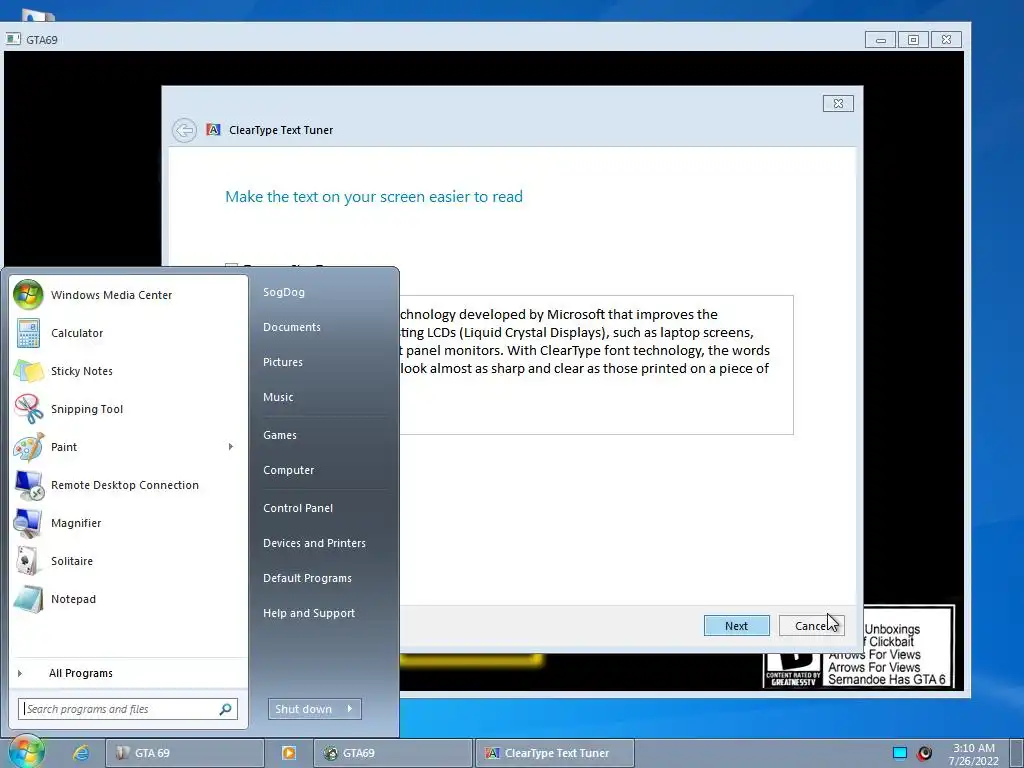Screen dimensions: 1024x768
Task: Launch Remote Desktop Connection icon
Action: pos(28,485)
